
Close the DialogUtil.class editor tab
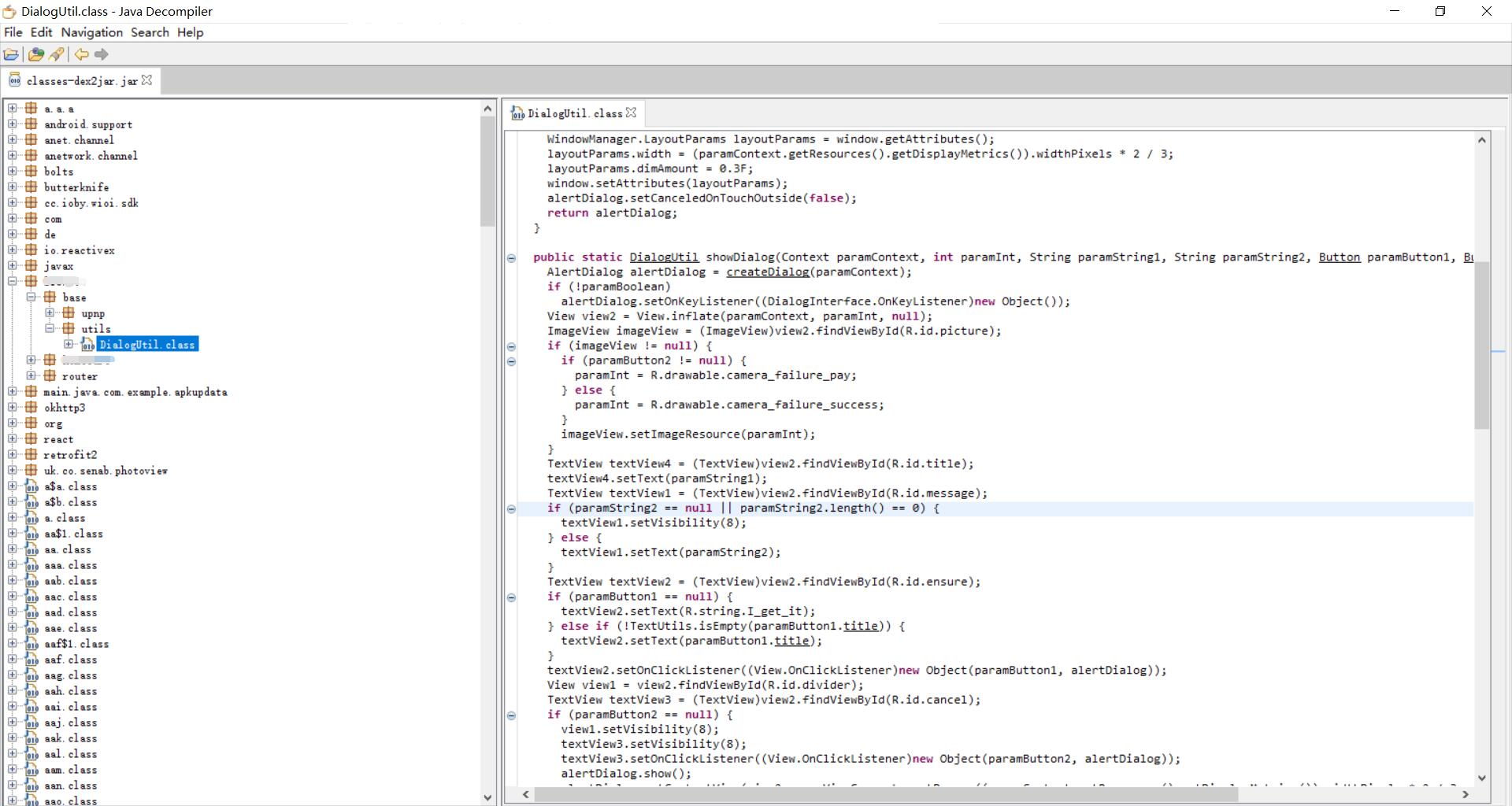(631, 113)
